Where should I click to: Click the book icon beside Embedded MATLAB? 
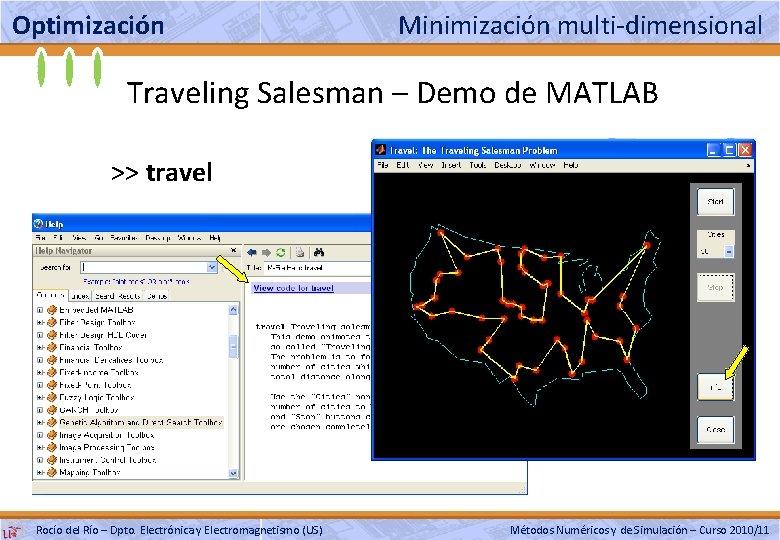(x=52, y=310)
